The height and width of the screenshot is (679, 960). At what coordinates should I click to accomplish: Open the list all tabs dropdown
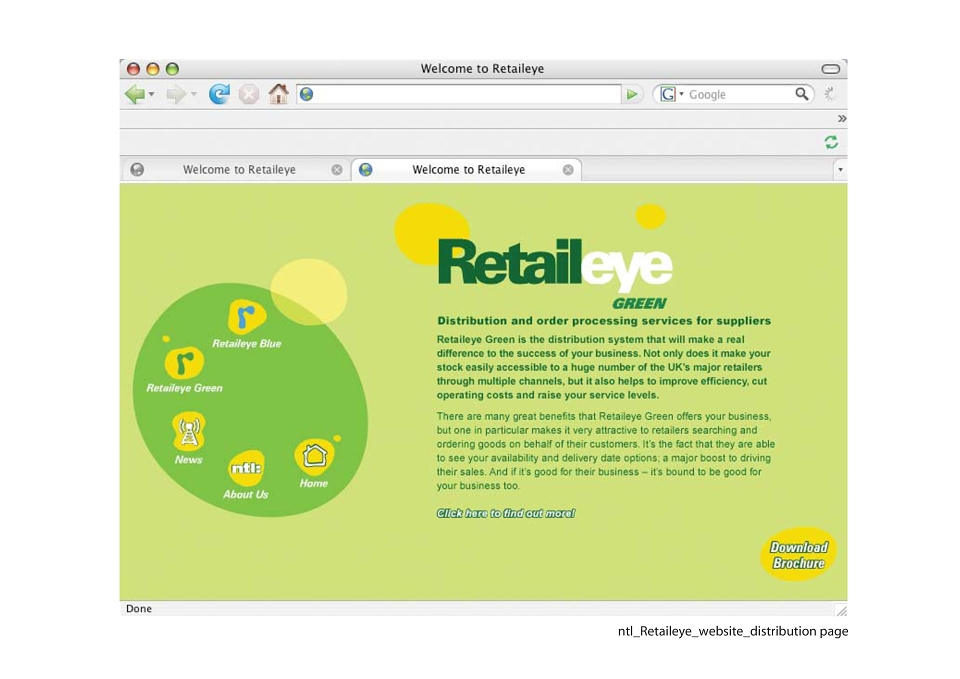click(x=840, y=170)
